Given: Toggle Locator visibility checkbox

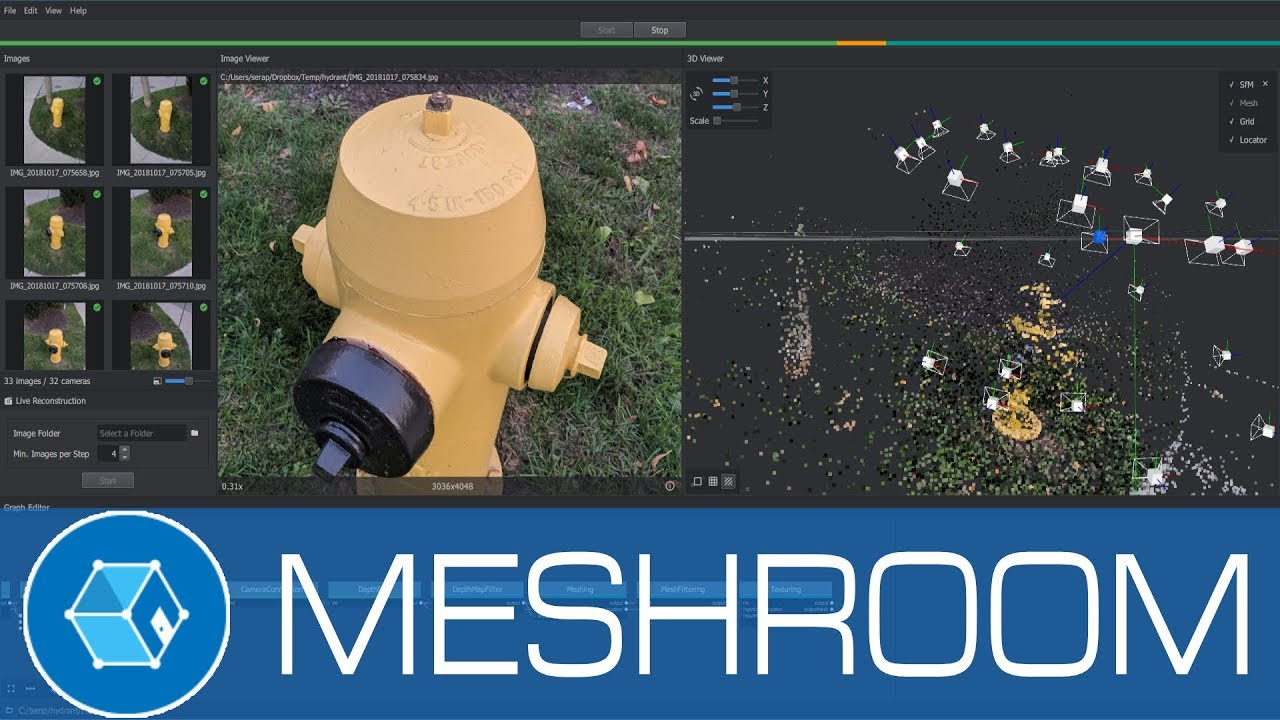Looking at the screenshot, I should point(1232,140).
